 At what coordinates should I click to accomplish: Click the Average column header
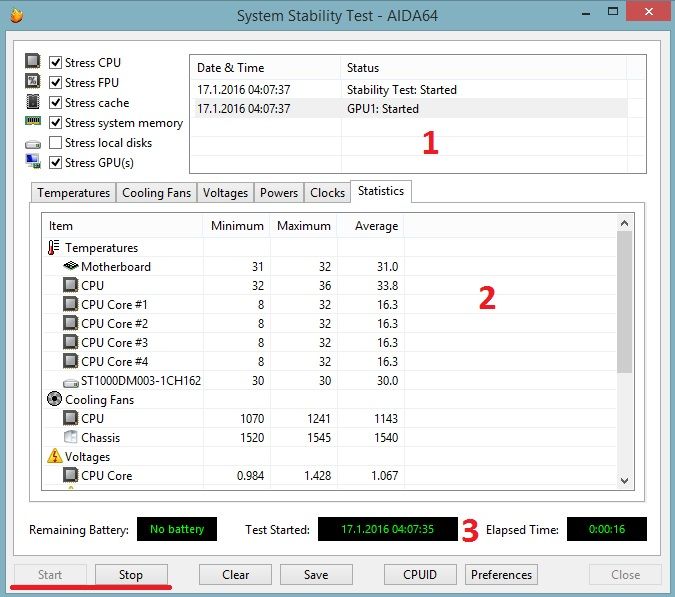[x=371, y=226]
